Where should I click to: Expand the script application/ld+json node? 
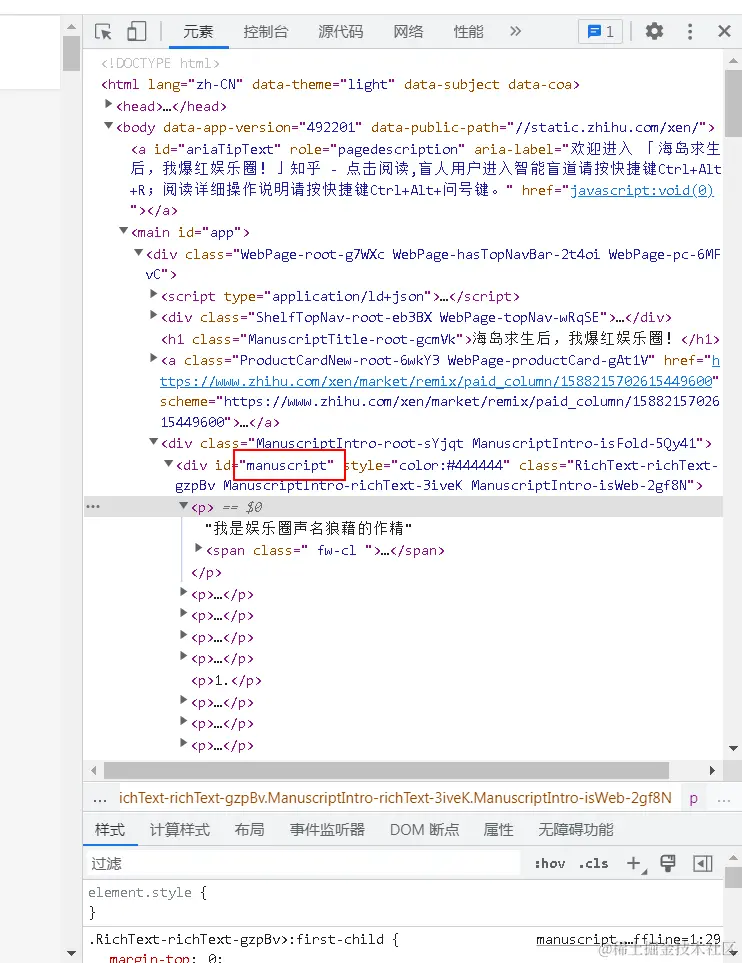[154, 295]
